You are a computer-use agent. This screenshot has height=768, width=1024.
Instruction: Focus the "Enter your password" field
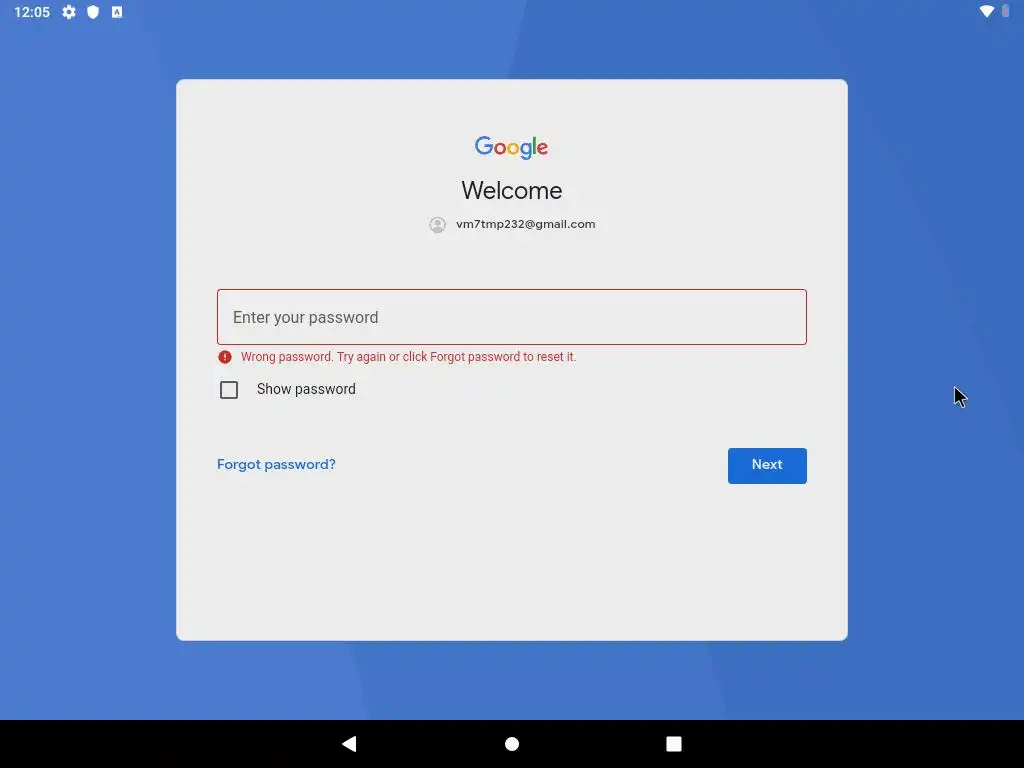click(512, 317)
